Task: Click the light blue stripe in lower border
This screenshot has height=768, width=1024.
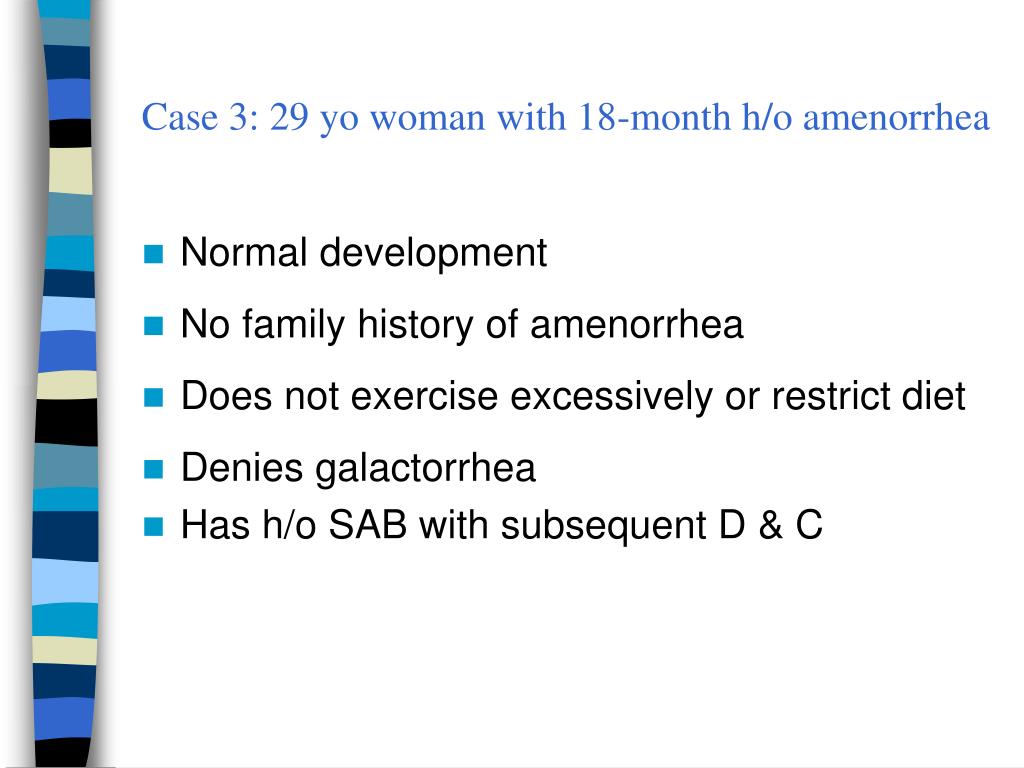Action: [x=65, y=581]
